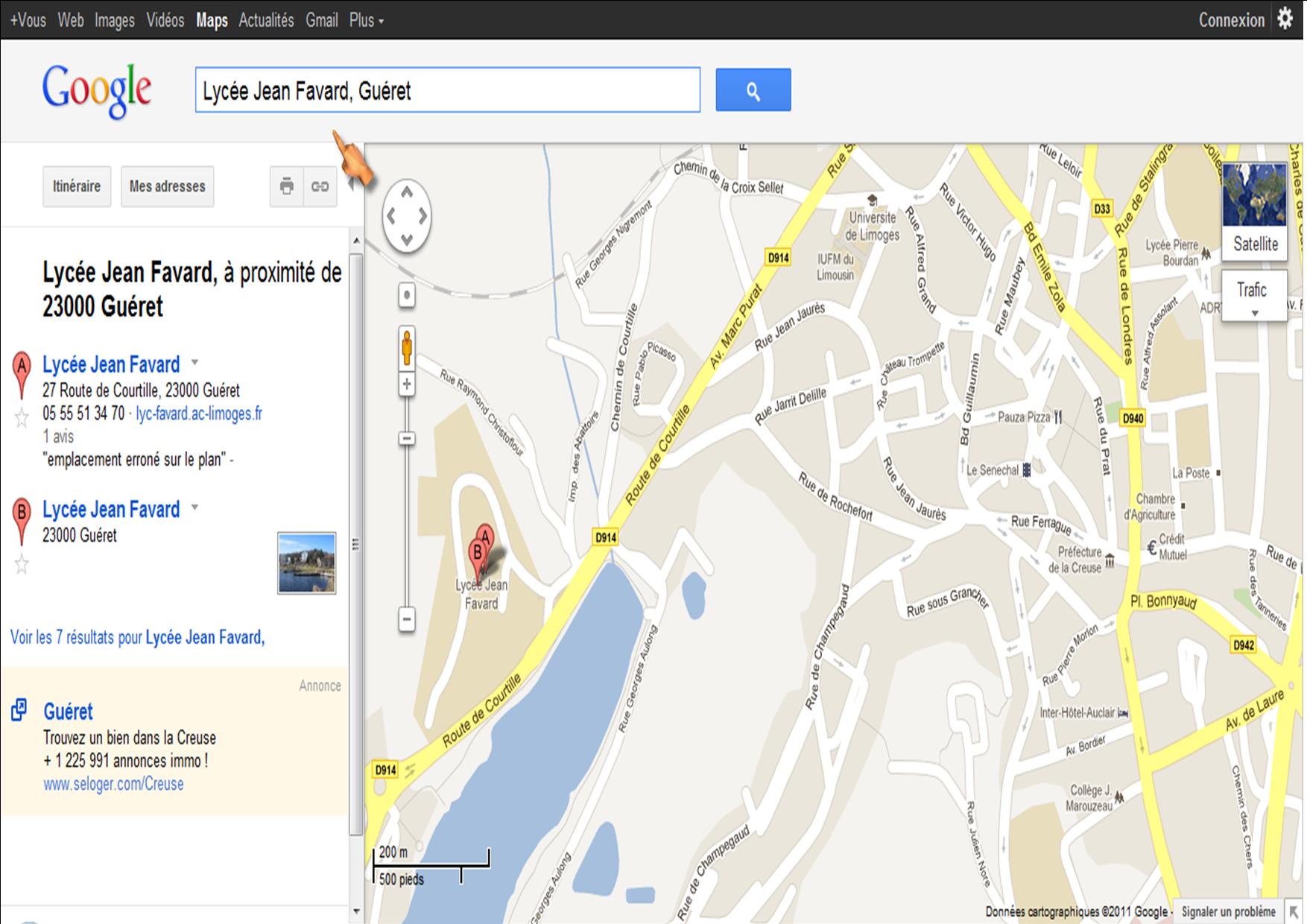Select the orange Street View Pegman

point(406,346)
